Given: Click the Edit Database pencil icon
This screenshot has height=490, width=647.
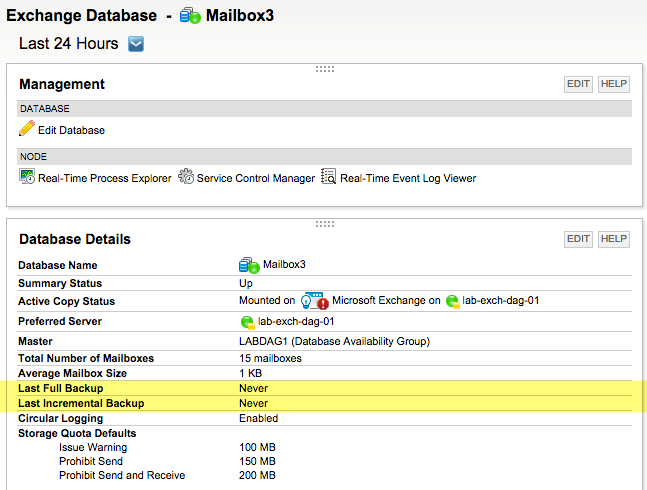Looking at the screenshot, I should point(27,128).
